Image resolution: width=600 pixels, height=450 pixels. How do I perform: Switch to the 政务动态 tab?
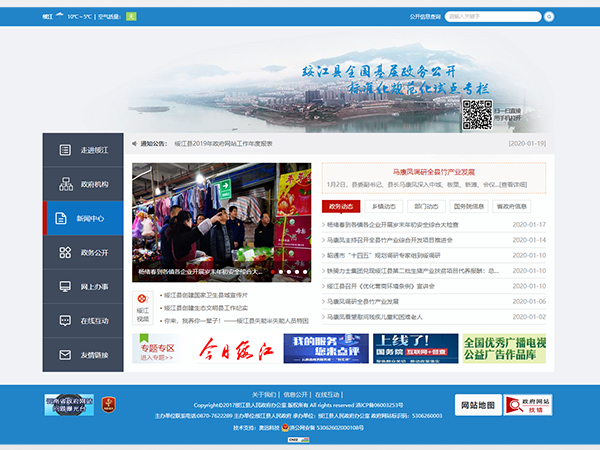coord(341,206)
